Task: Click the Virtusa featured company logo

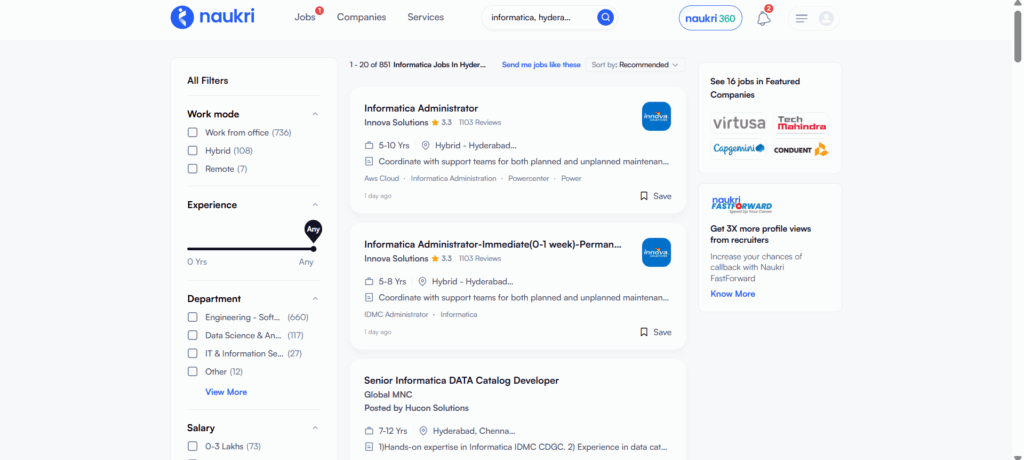Action: (739, 124)
